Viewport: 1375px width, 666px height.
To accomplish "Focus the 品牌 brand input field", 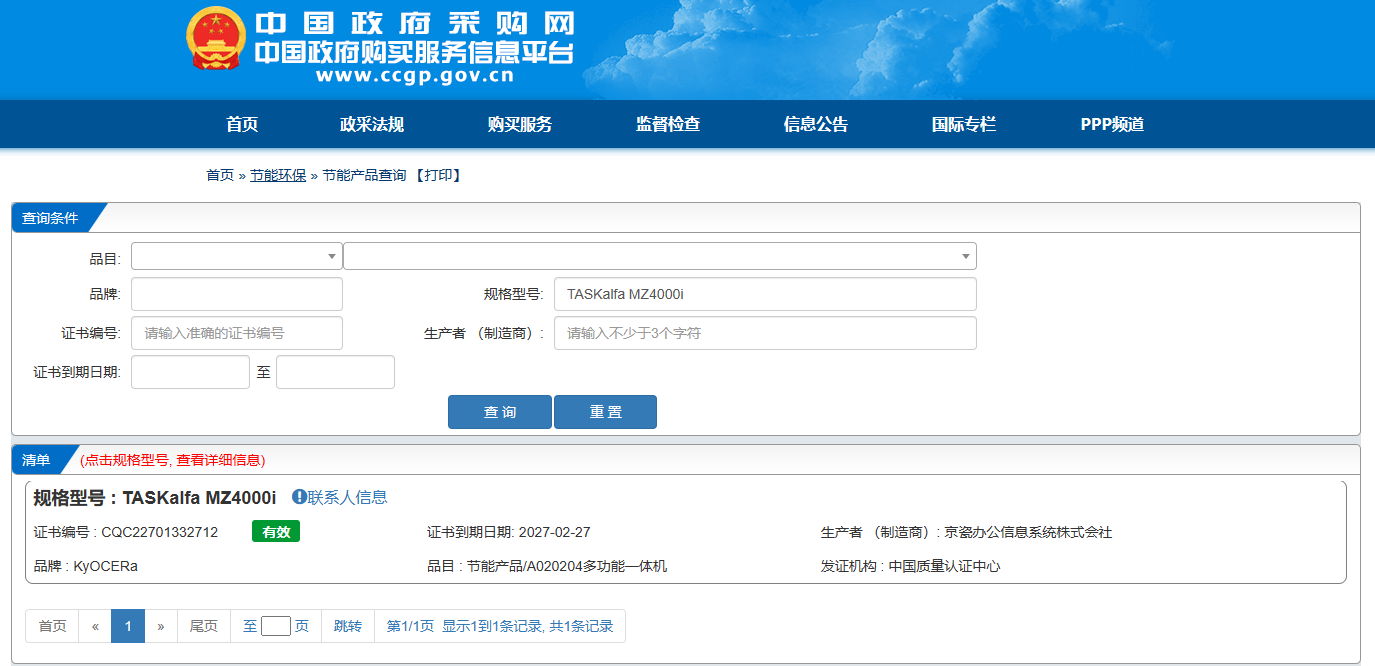I will [236, 294].
